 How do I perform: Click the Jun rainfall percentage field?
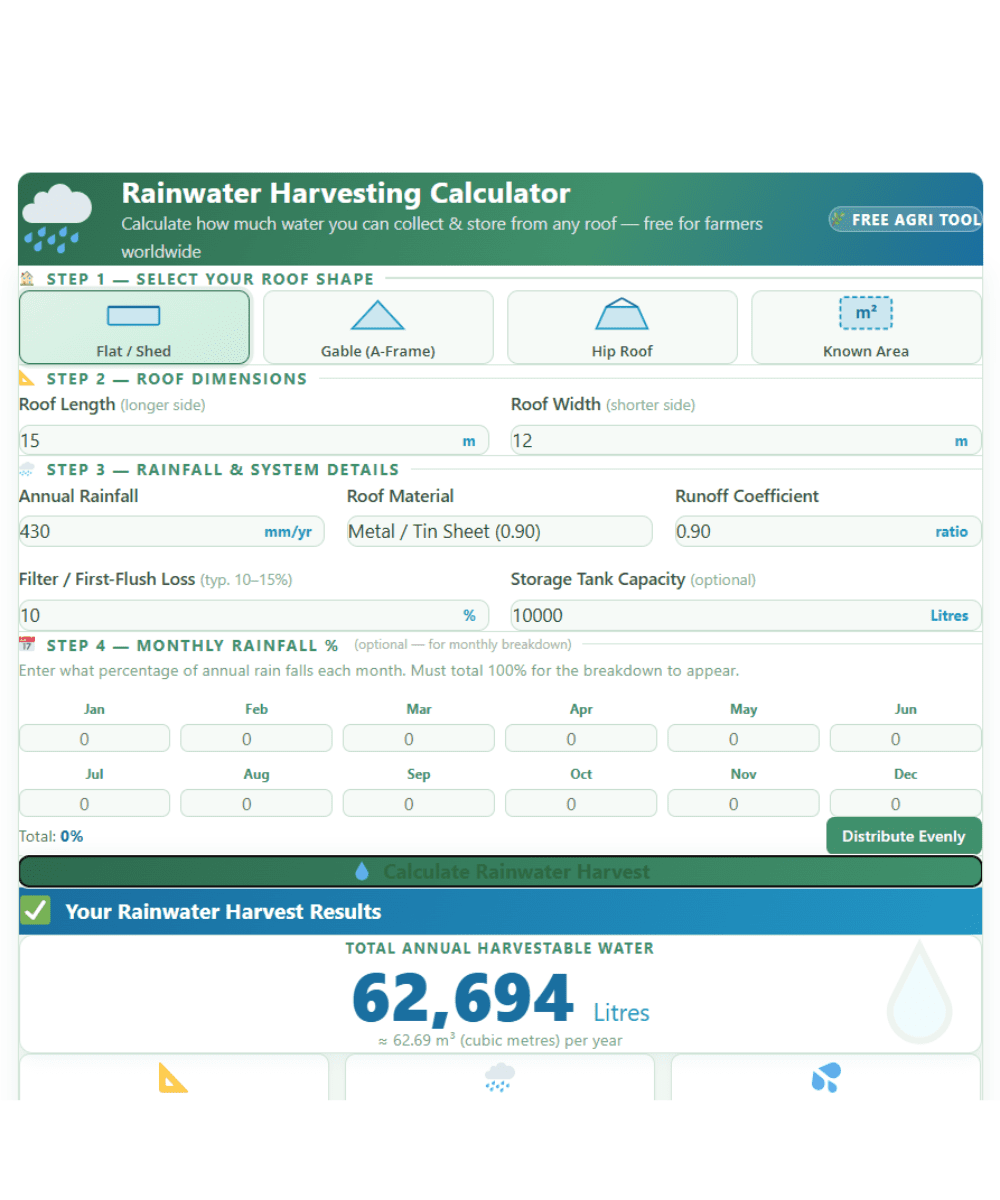906,739
